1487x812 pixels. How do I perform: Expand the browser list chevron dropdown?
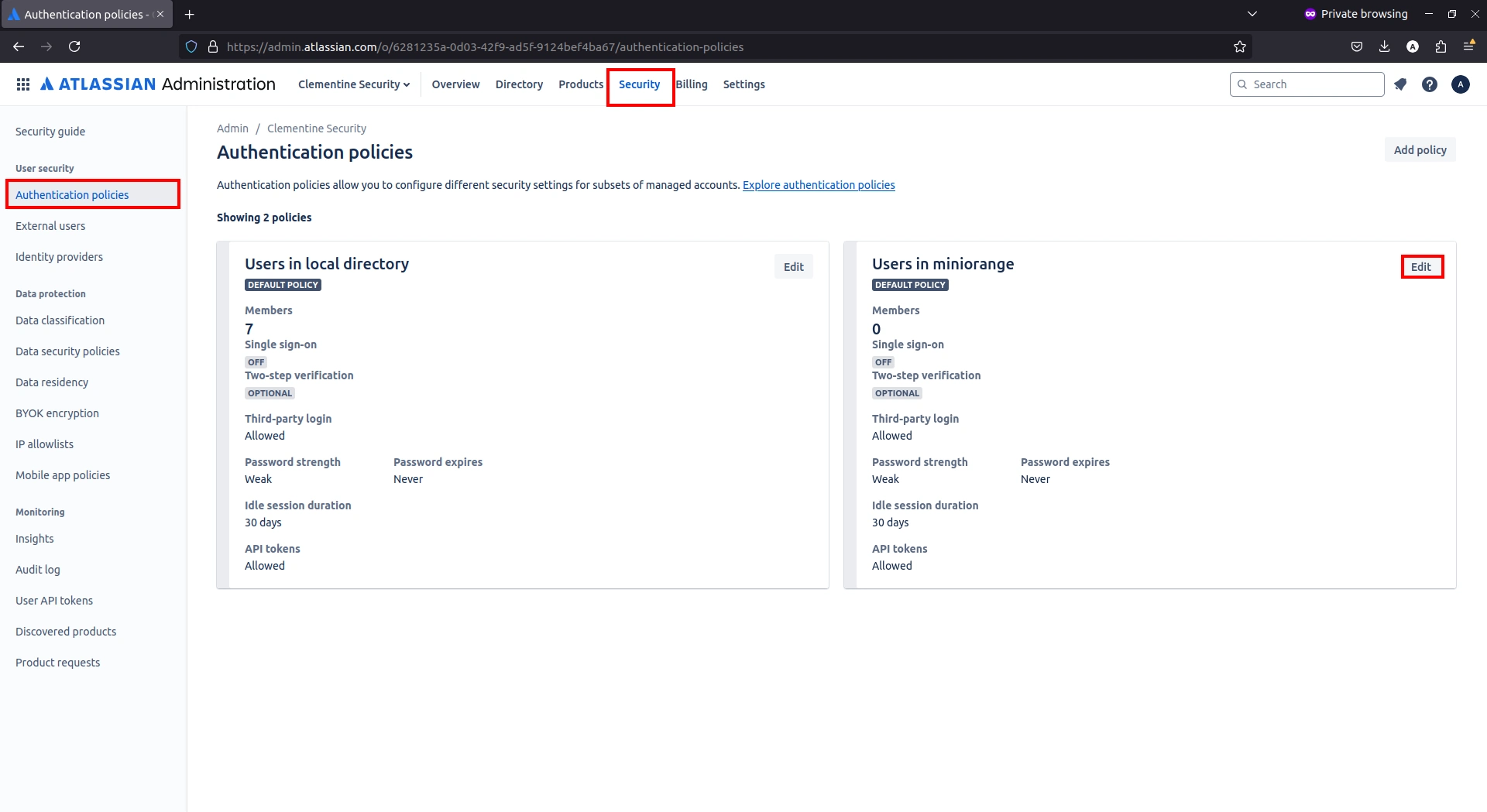(x=1252, y=13)
